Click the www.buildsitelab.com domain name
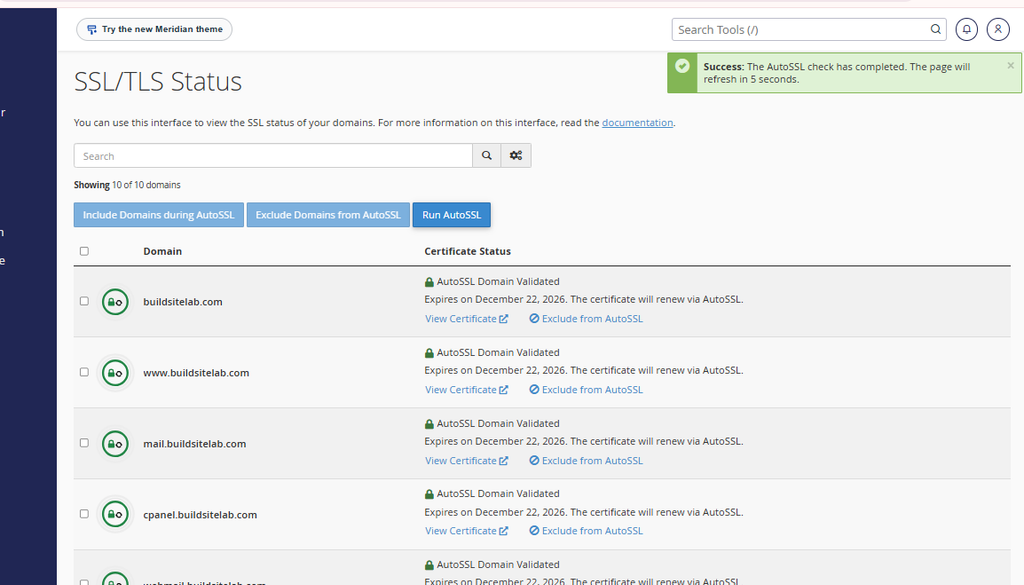Image resolution: width=1024 pixels, height=585 pixels. [196, 373]
